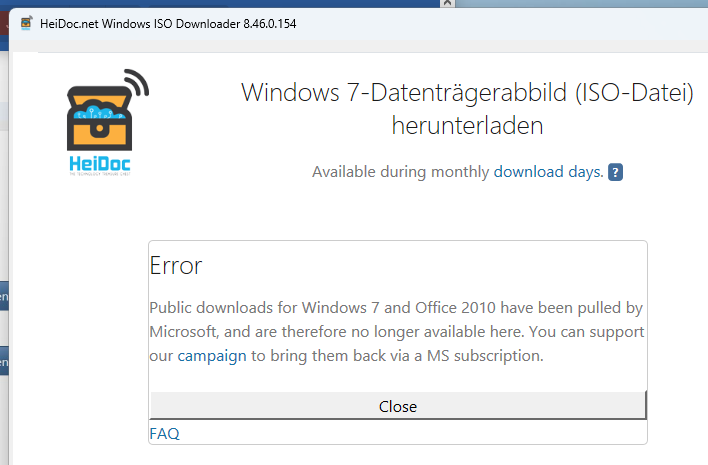Click the word "herunterladen" in the heading
Image resolution: width=708 pixels, height=465 pixels.
tap(467, 126)
